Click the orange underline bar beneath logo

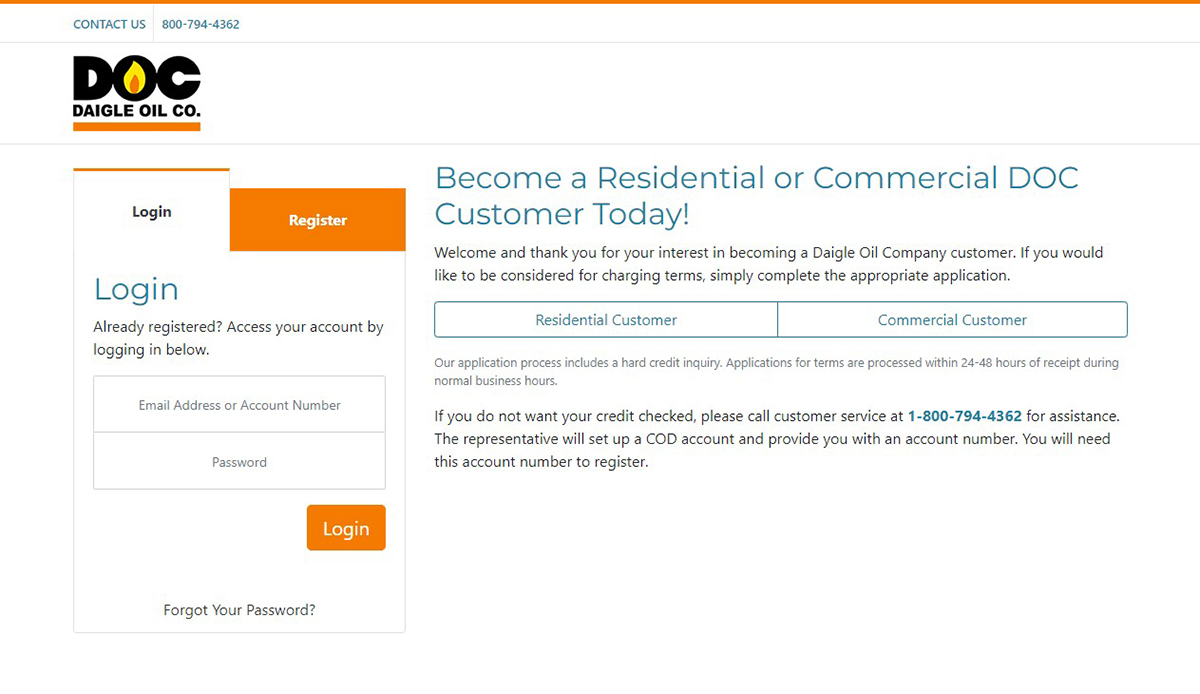[x=137, y=127]
